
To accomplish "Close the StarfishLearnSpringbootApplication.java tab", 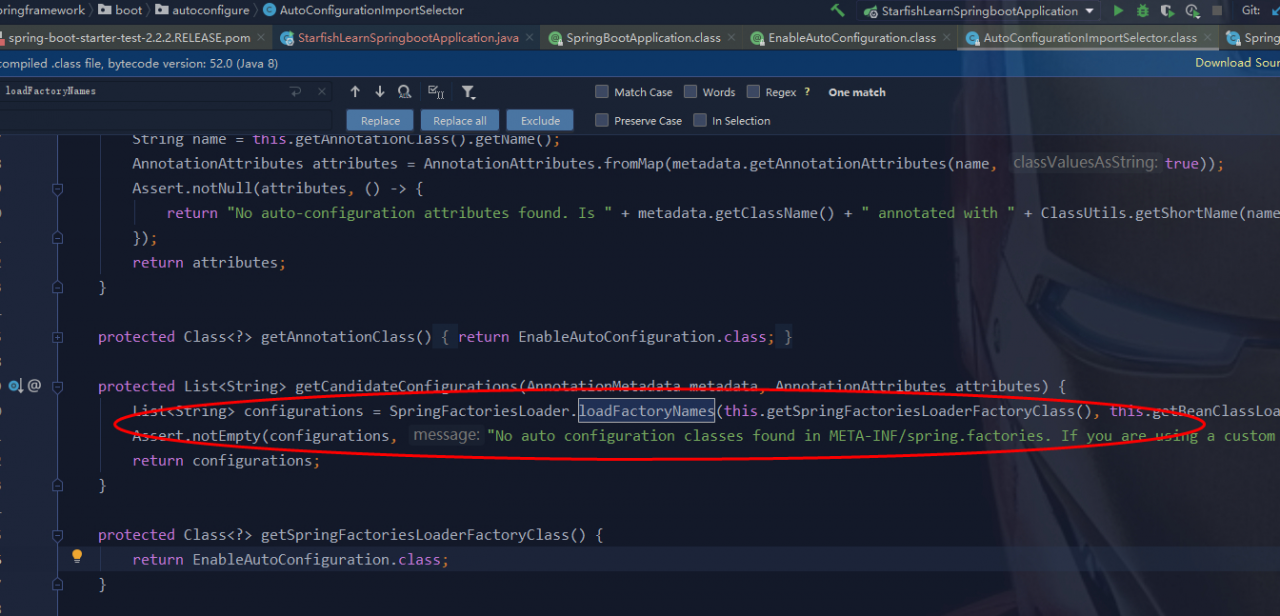I will (530, 38).
